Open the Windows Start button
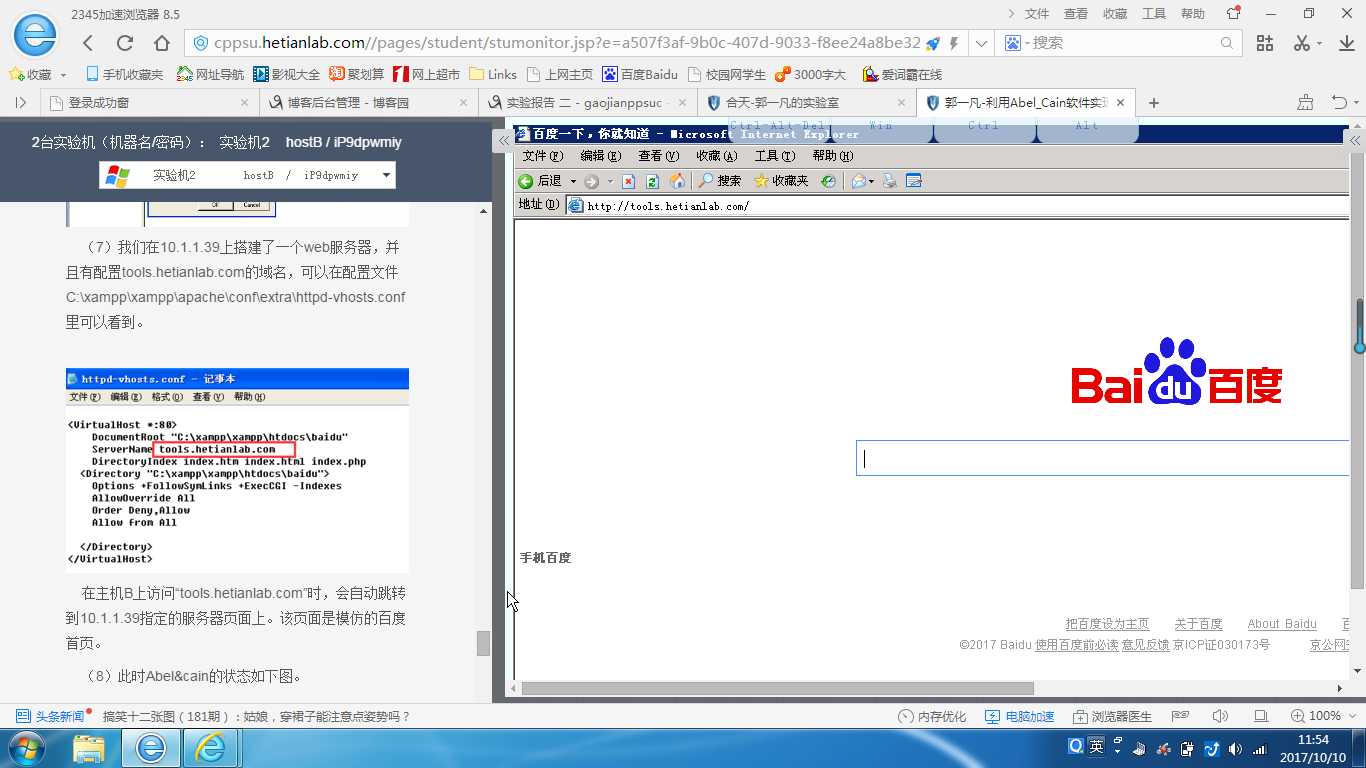Screen dimensions: 1366x768 click(x=27, y=748)
